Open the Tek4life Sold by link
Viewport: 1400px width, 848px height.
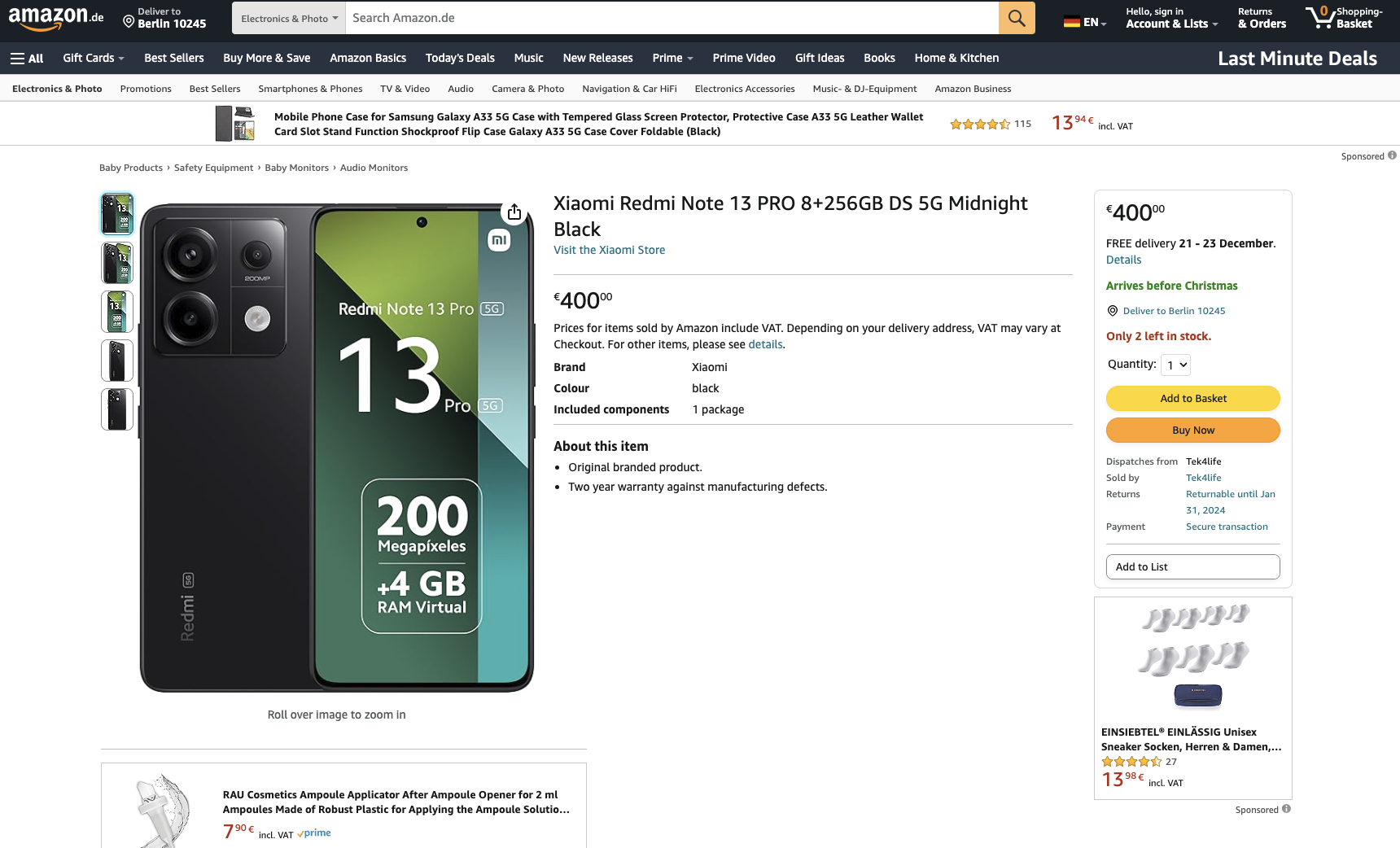coord(1203,478)
